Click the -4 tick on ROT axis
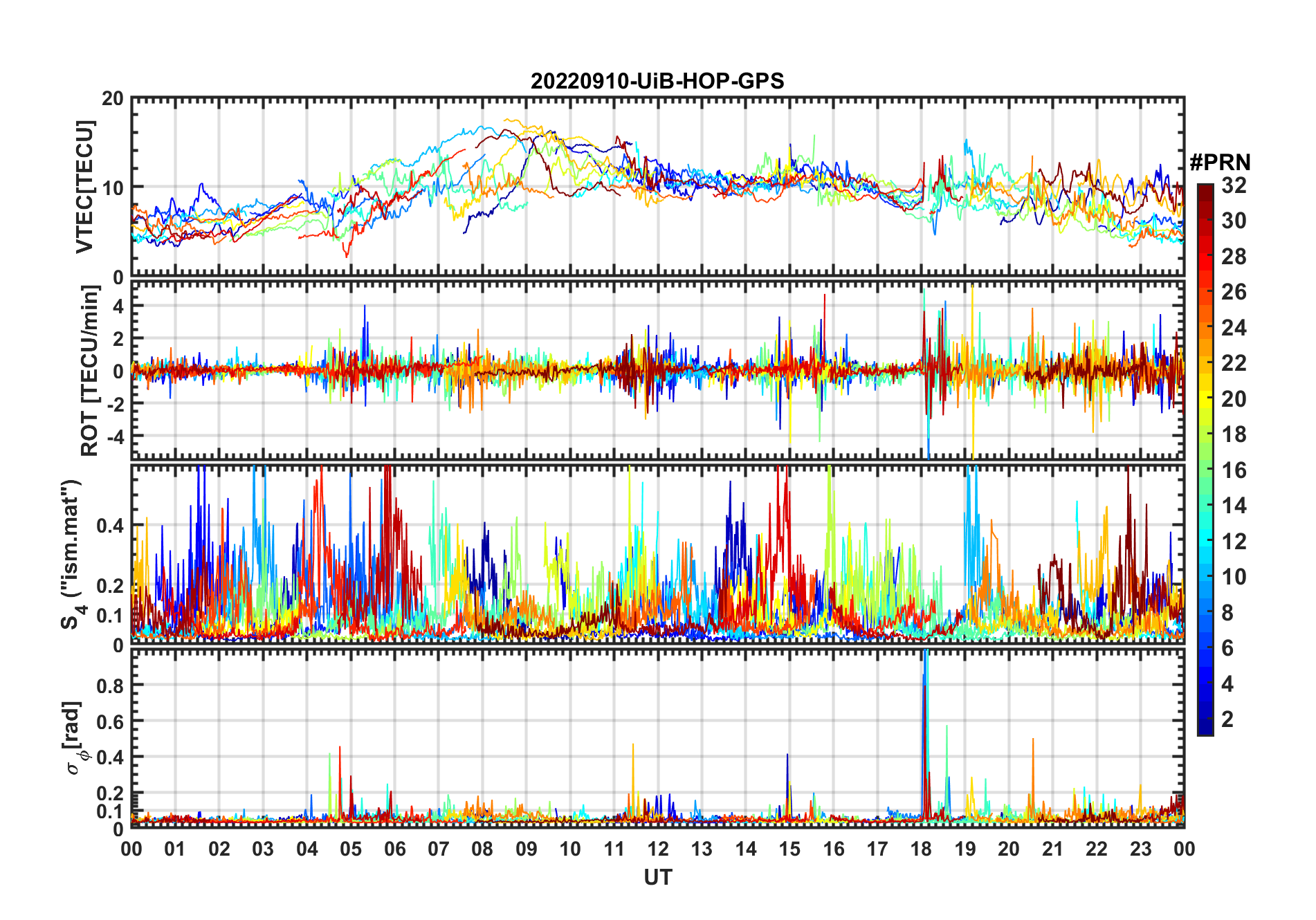The width and height of the screenshot is (1316, 920). (112, 437)
